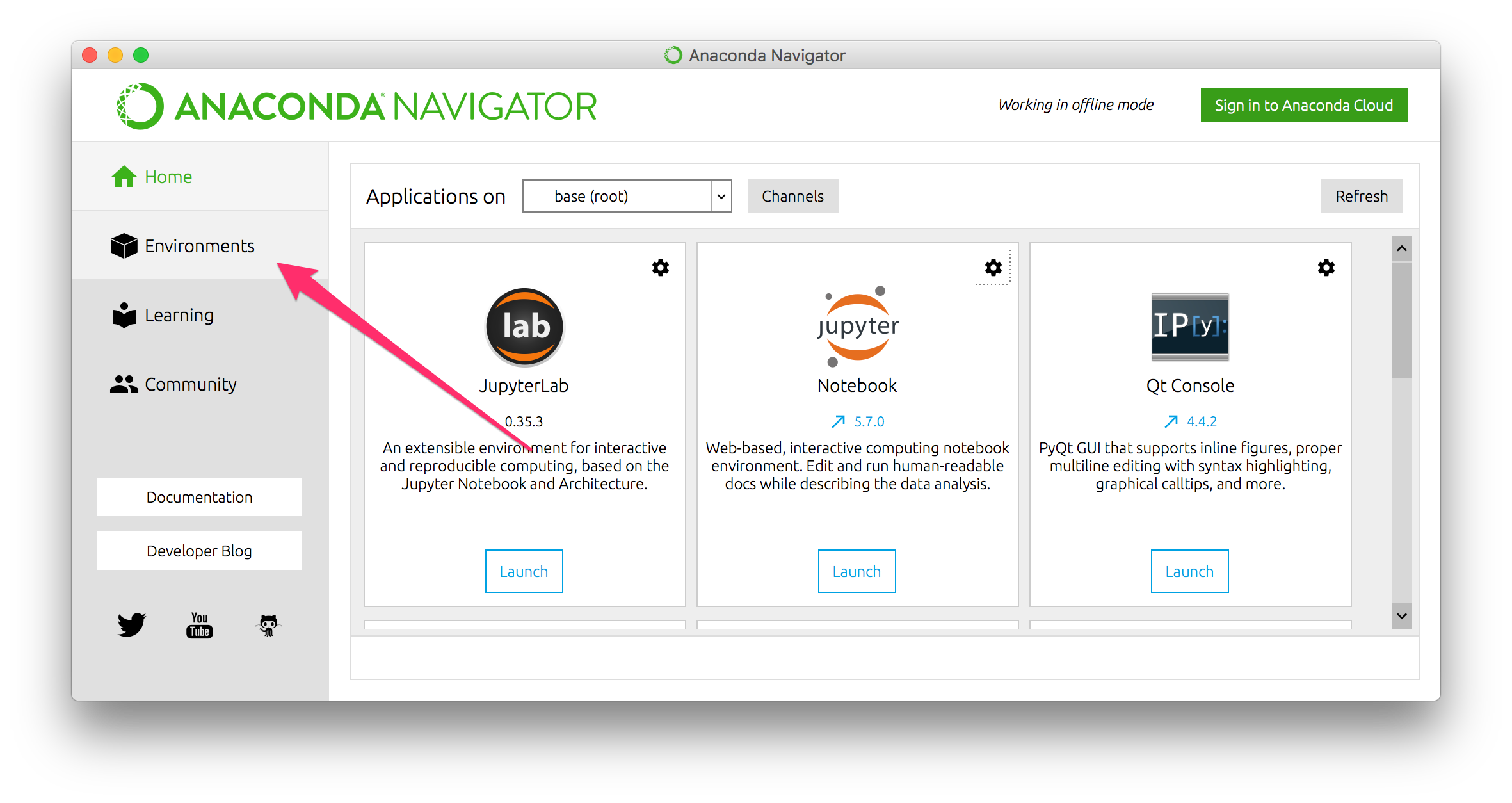Open Jupyter Notebook settings gear icon
This screenshot has width=1512, height=803.
993,268
